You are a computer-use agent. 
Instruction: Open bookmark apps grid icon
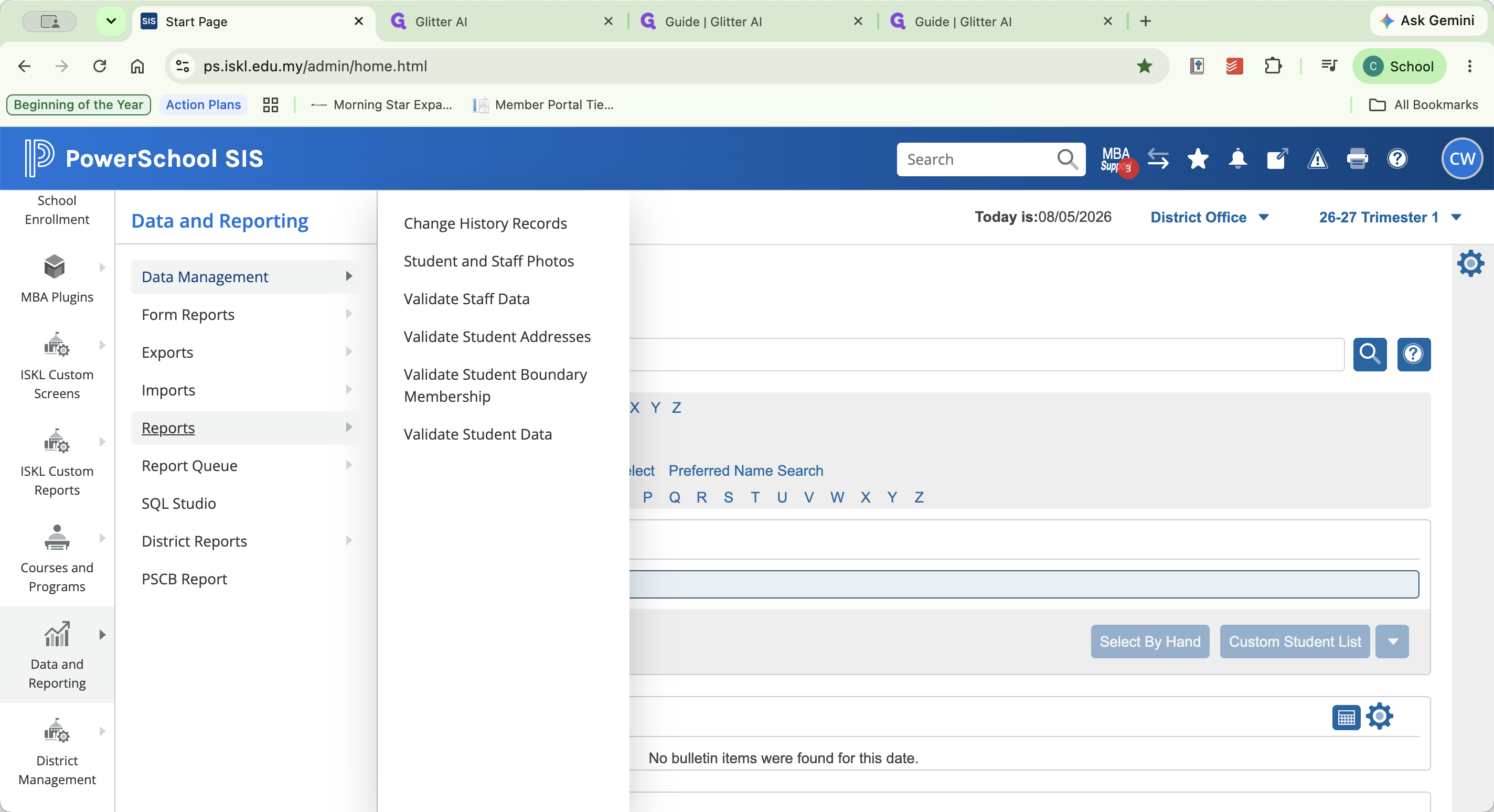coord(270,105)
